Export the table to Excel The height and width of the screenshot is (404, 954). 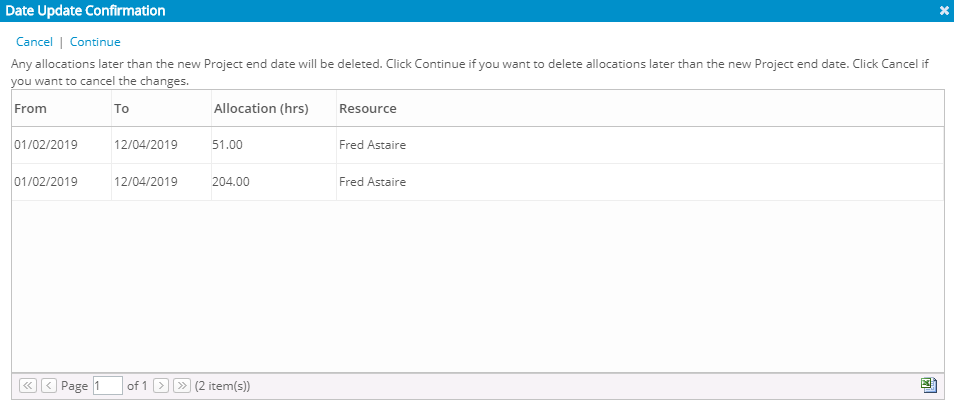pyautogui.click(x=928, y=385)
